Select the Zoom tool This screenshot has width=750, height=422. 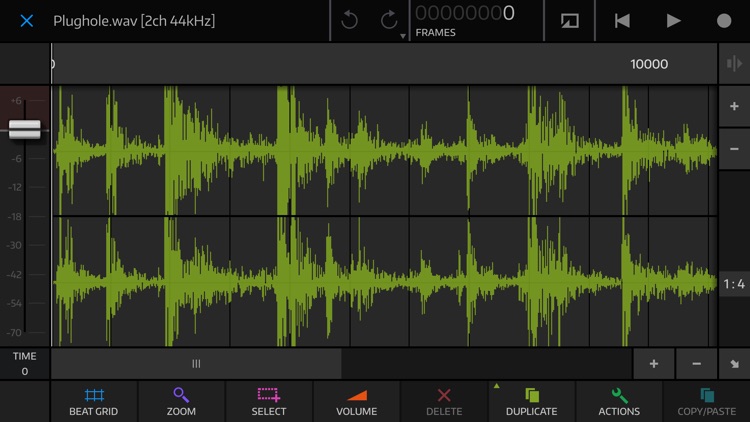(181, 402)
